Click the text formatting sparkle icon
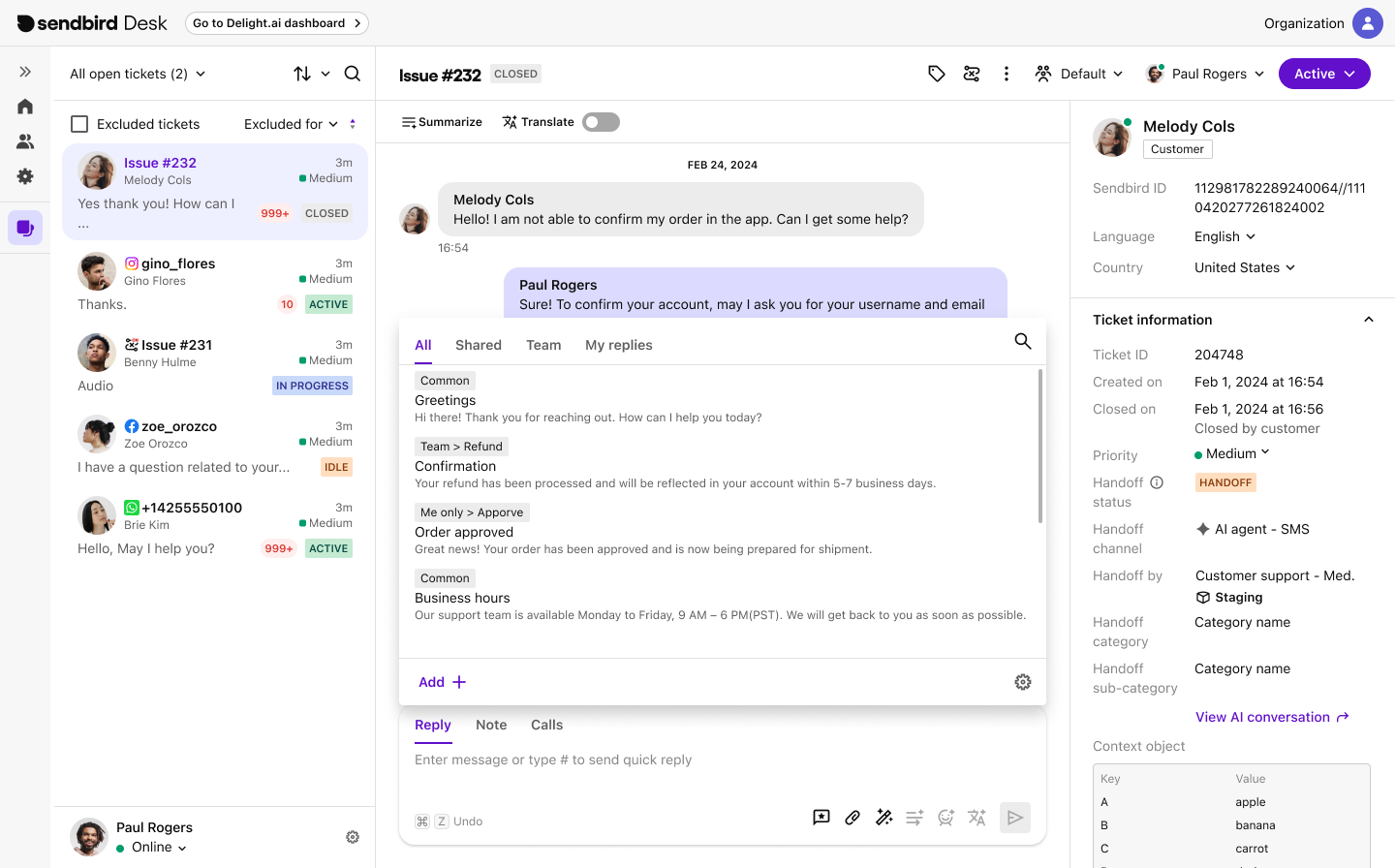Image resolution: width=1395 pixels, height=868 pixels. point(914,818)
